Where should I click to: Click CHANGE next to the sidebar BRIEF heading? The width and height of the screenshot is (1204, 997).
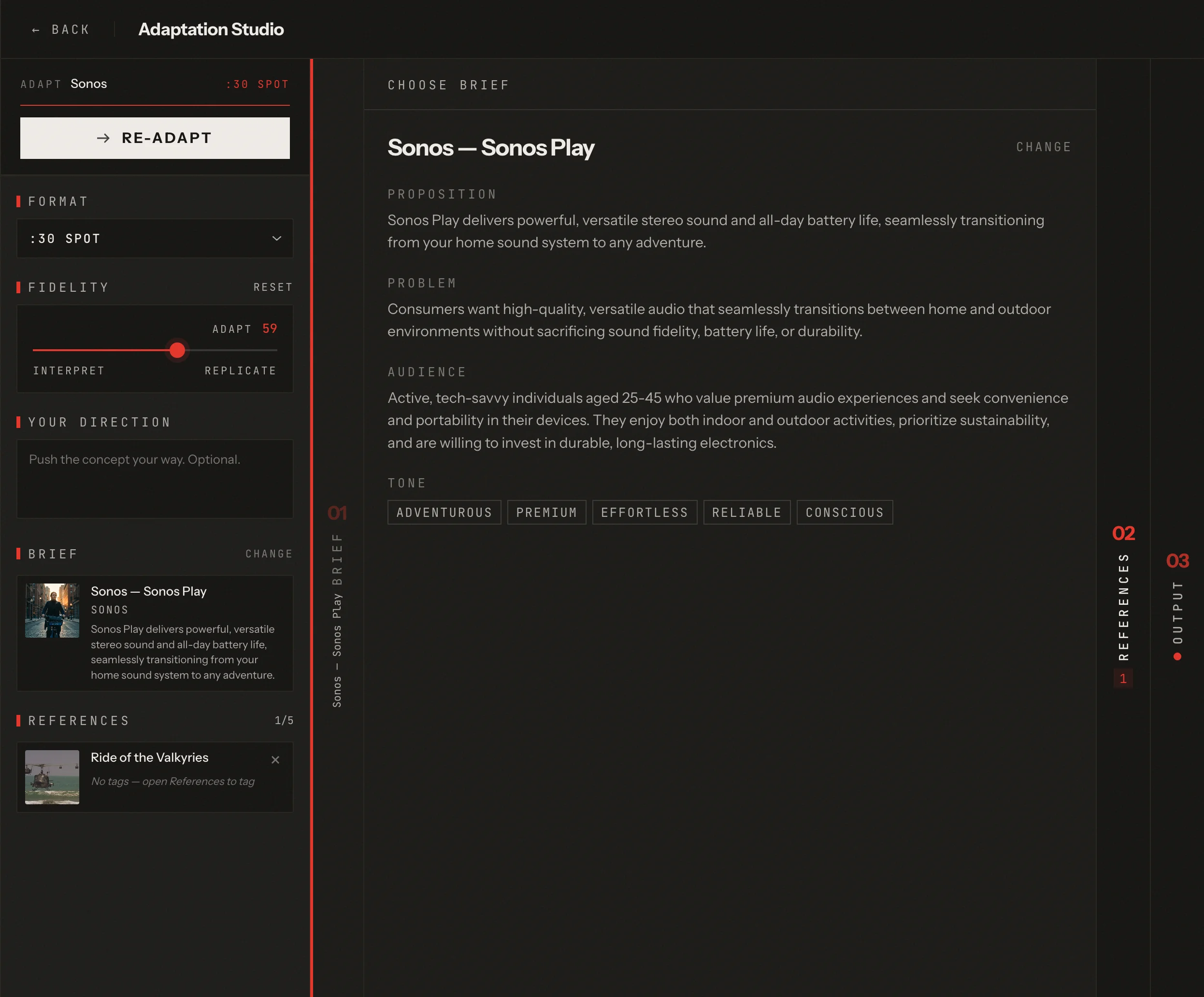pyautogui.click(x=269, y=554)
